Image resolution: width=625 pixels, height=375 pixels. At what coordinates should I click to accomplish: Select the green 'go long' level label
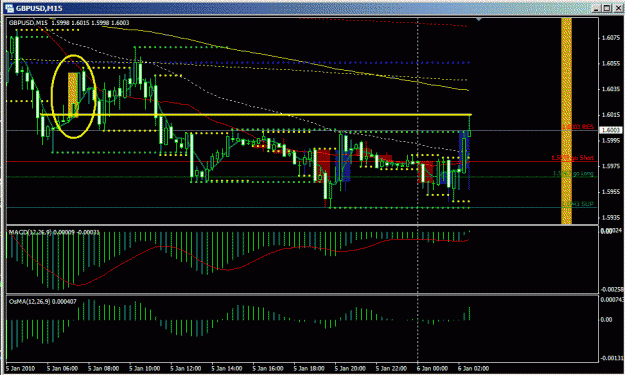coord(573,173)
